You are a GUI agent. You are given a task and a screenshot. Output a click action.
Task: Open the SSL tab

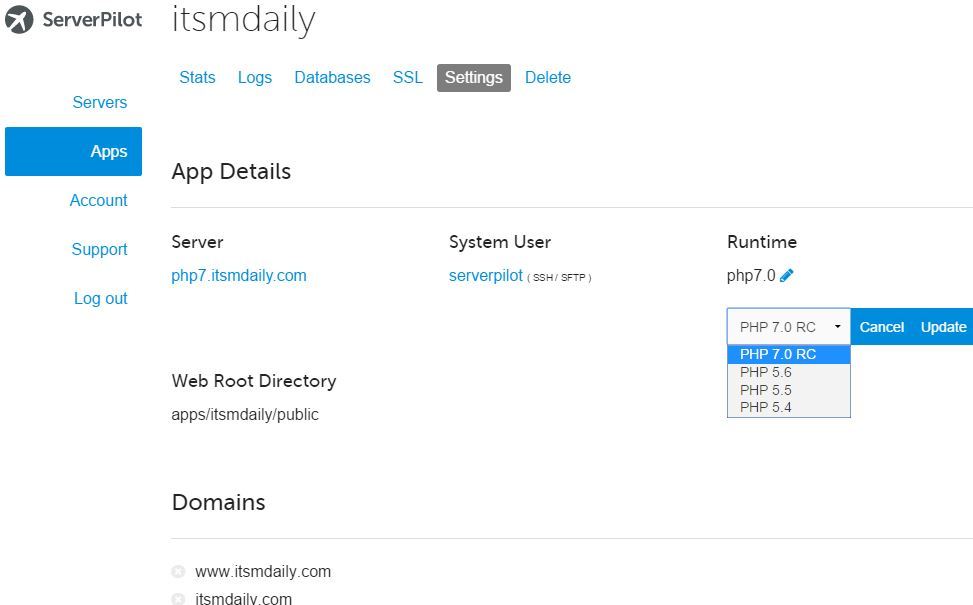pyautogui.click(x=407, y=77)
